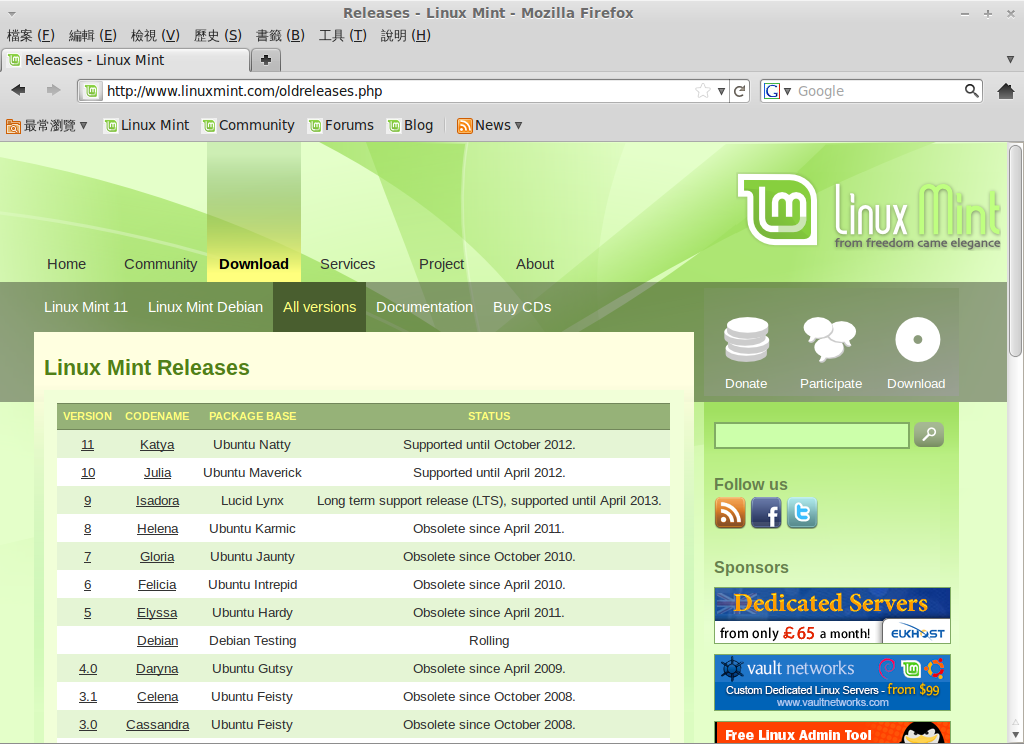
Task: Open the Community bookmark in the toolbar
Action: tap(249, 125)
